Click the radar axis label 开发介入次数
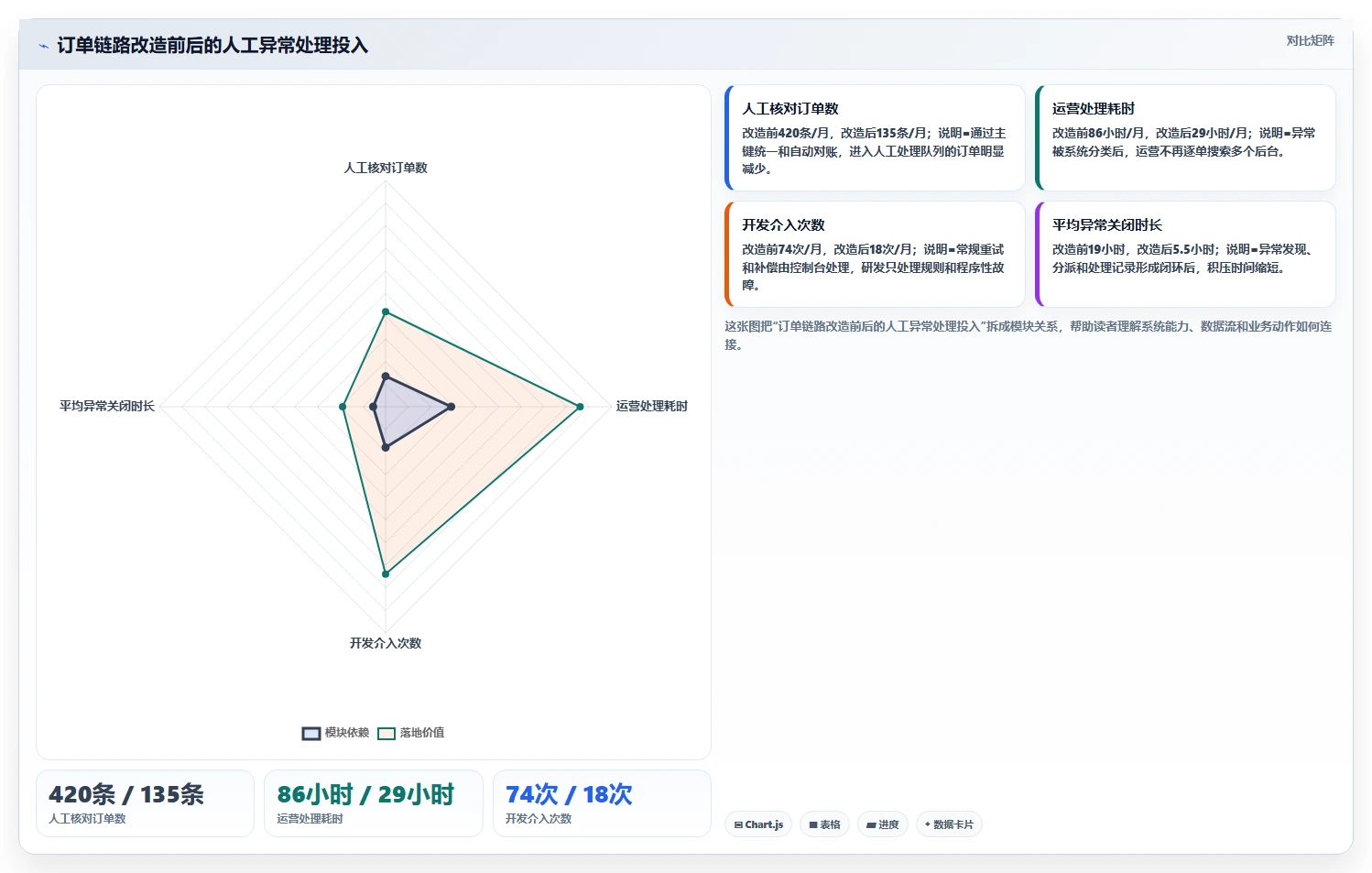1372x873 pixels. [x=386, y=644]
